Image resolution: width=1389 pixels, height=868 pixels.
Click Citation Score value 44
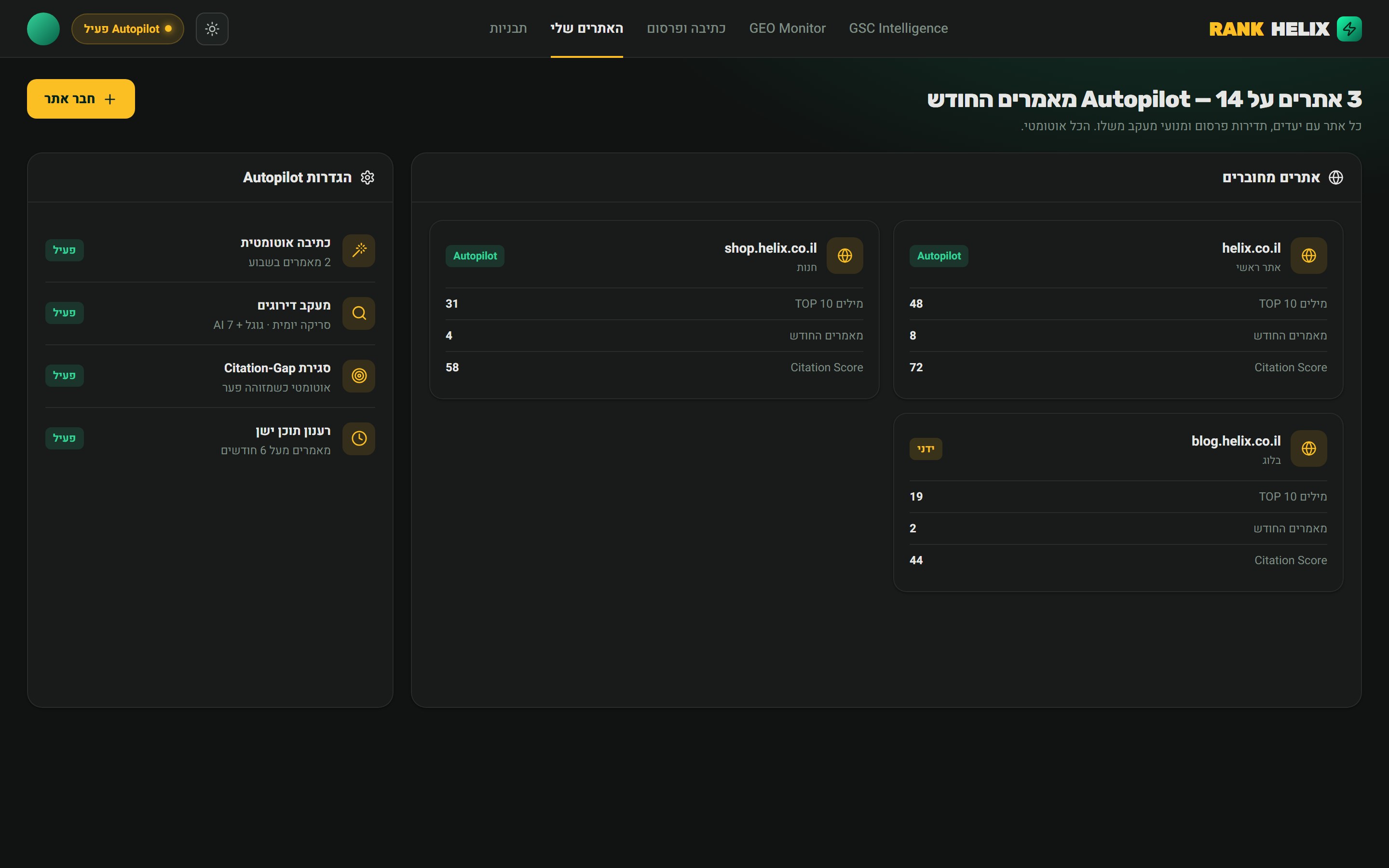(x=916, y=560)
